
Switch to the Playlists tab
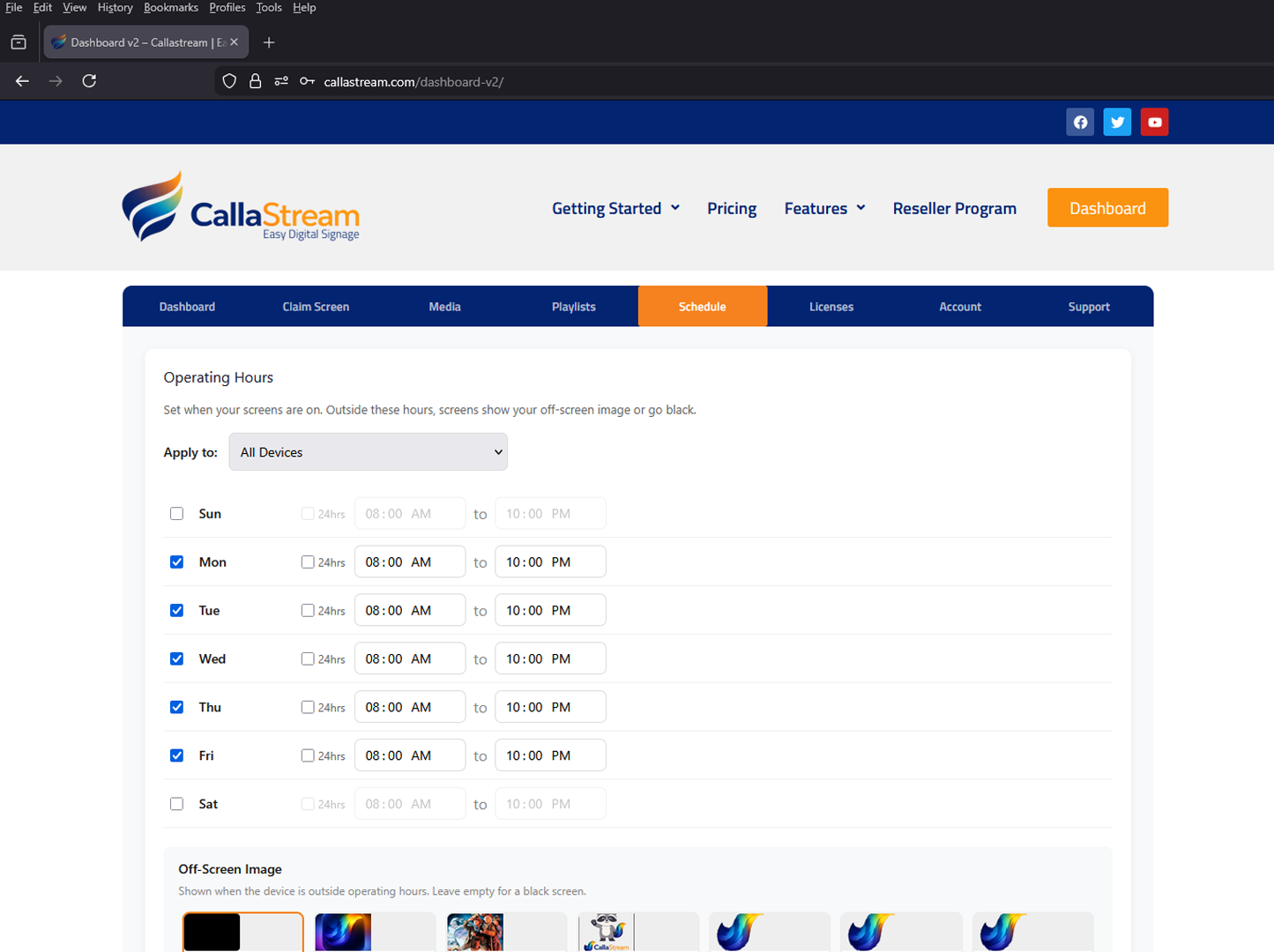[x=573, y=306]
